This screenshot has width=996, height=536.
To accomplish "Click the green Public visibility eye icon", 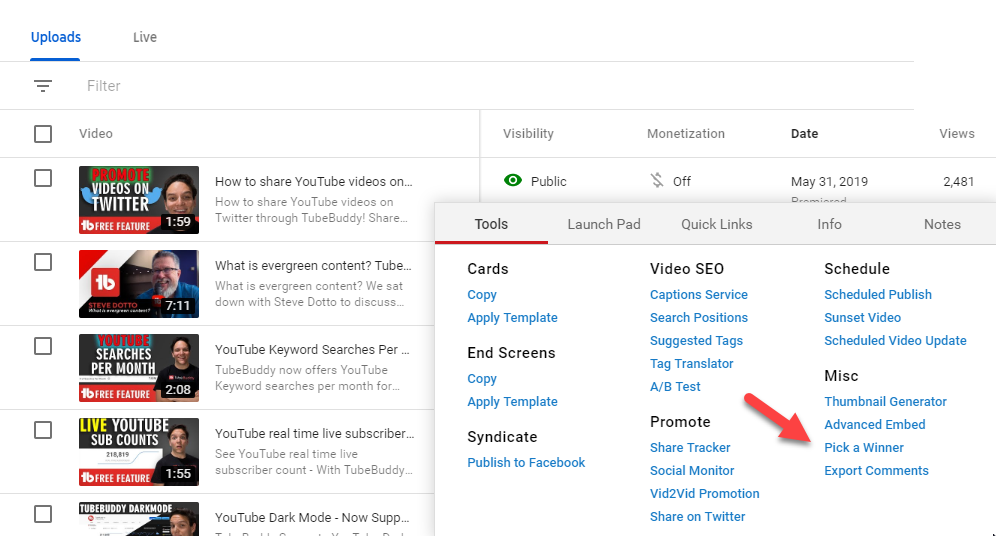I will 513,181.
